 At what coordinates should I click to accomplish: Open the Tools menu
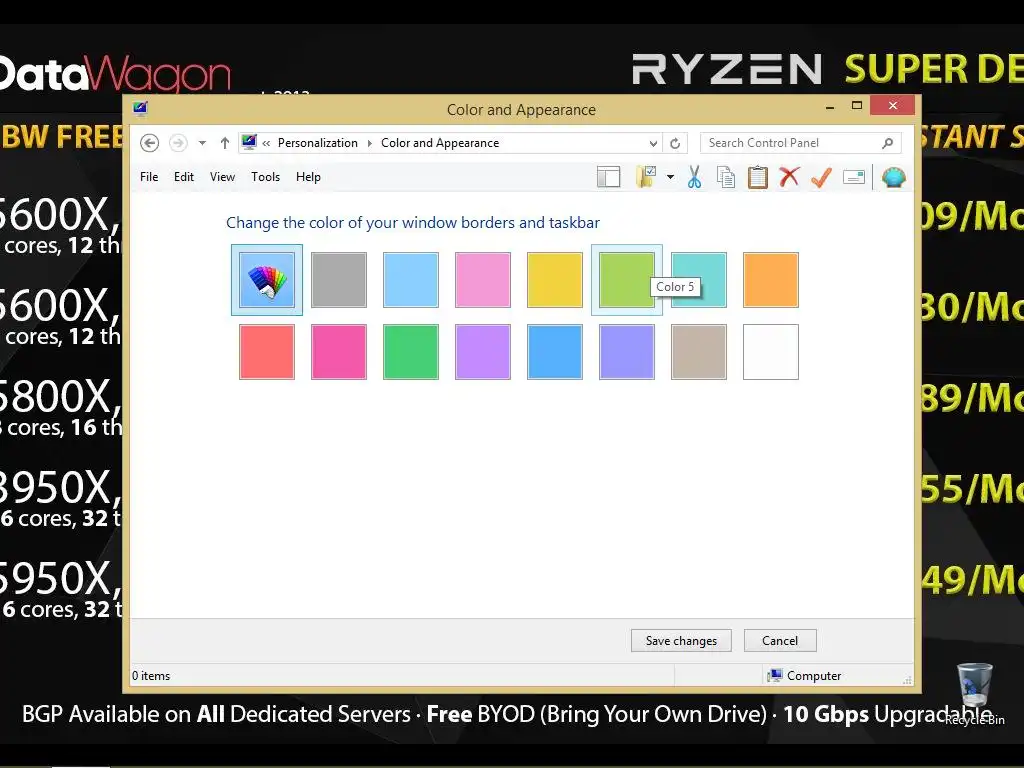coord(265,177)
